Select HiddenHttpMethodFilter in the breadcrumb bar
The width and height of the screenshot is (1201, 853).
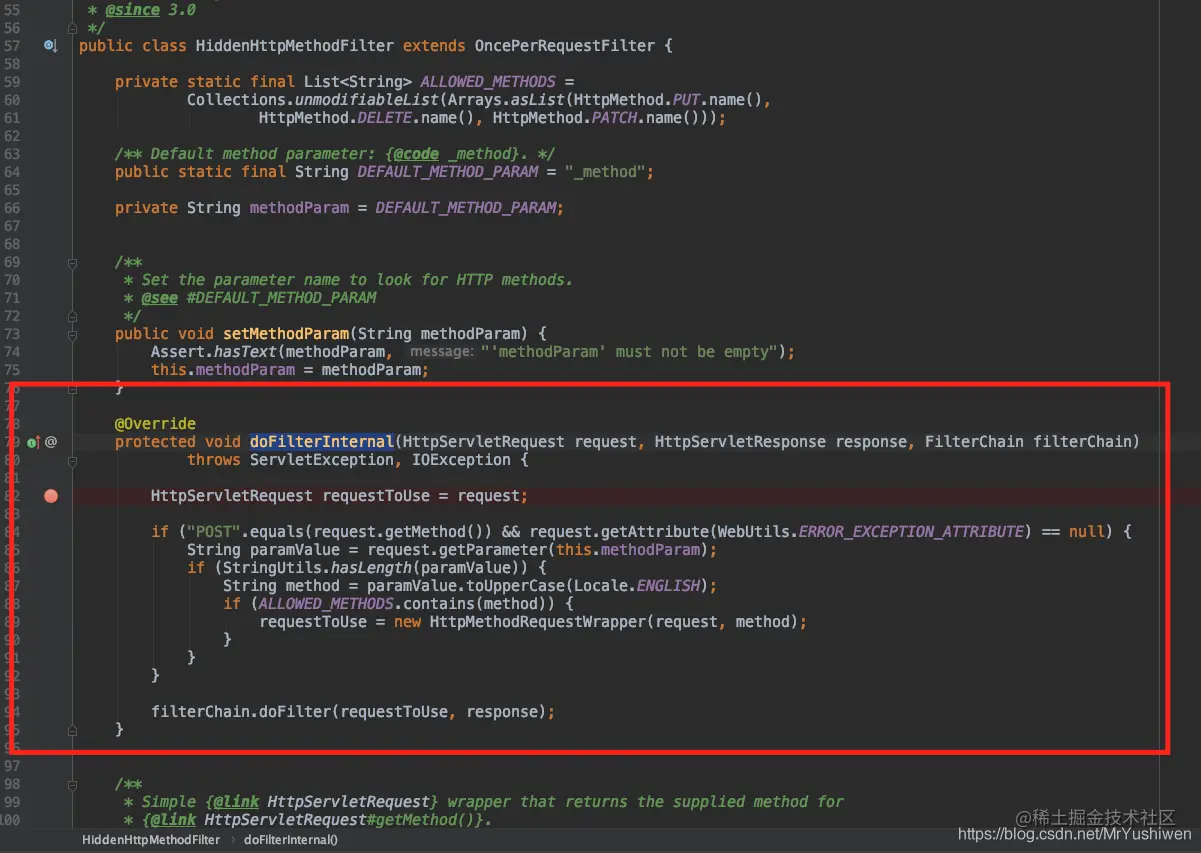click(151, 840)
